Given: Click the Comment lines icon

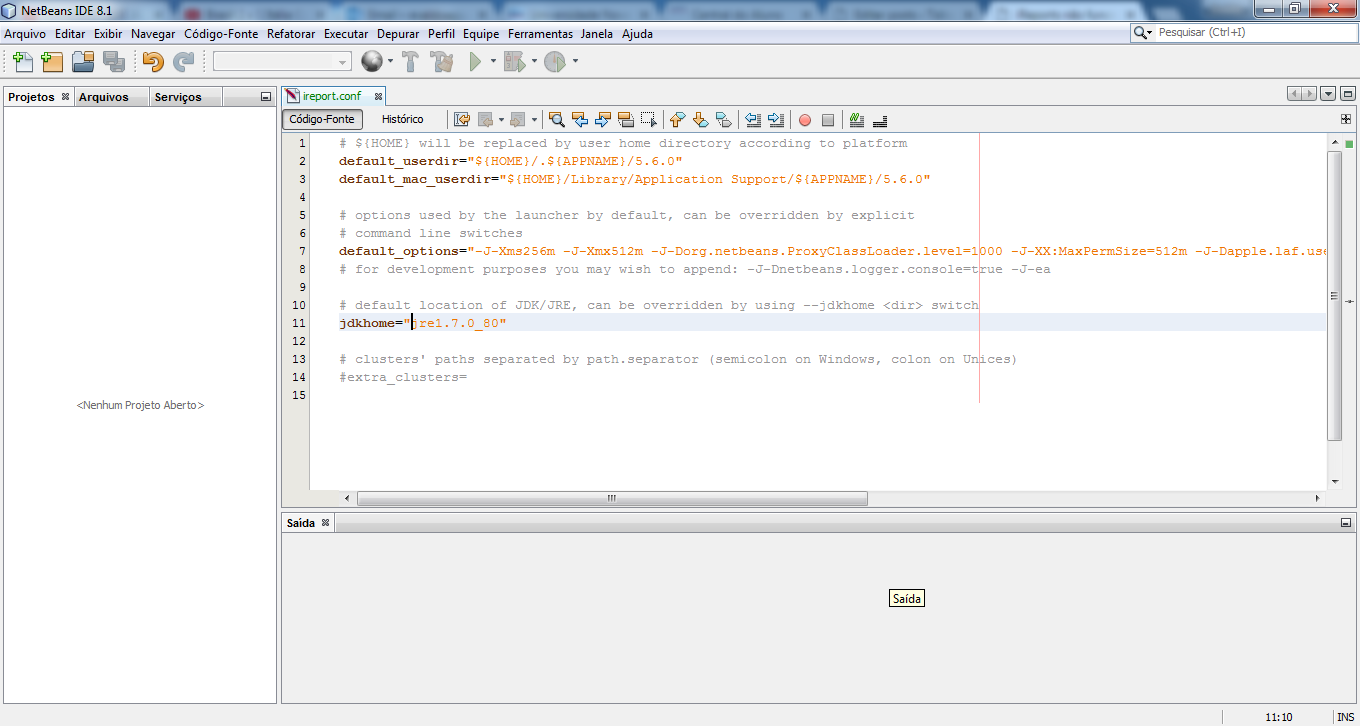Looking at the screenshot, I should pos(856,120).
